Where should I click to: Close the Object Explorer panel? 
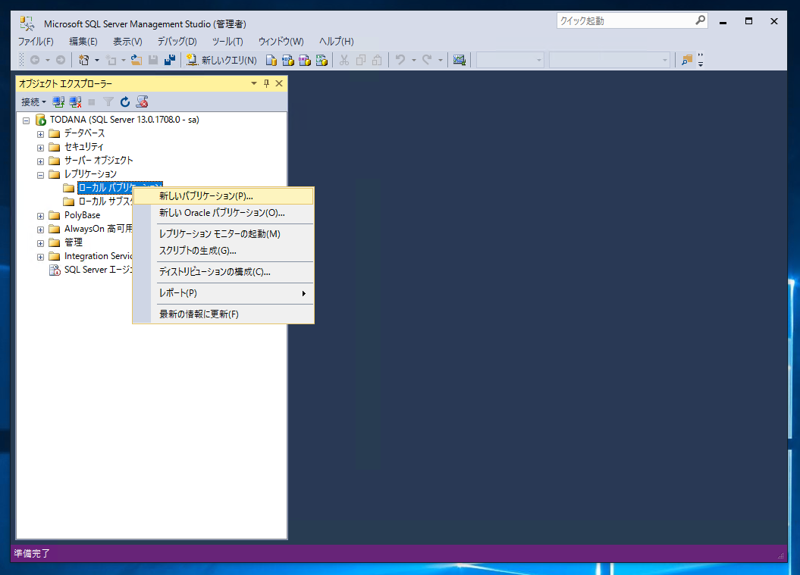tap(279, 83)
